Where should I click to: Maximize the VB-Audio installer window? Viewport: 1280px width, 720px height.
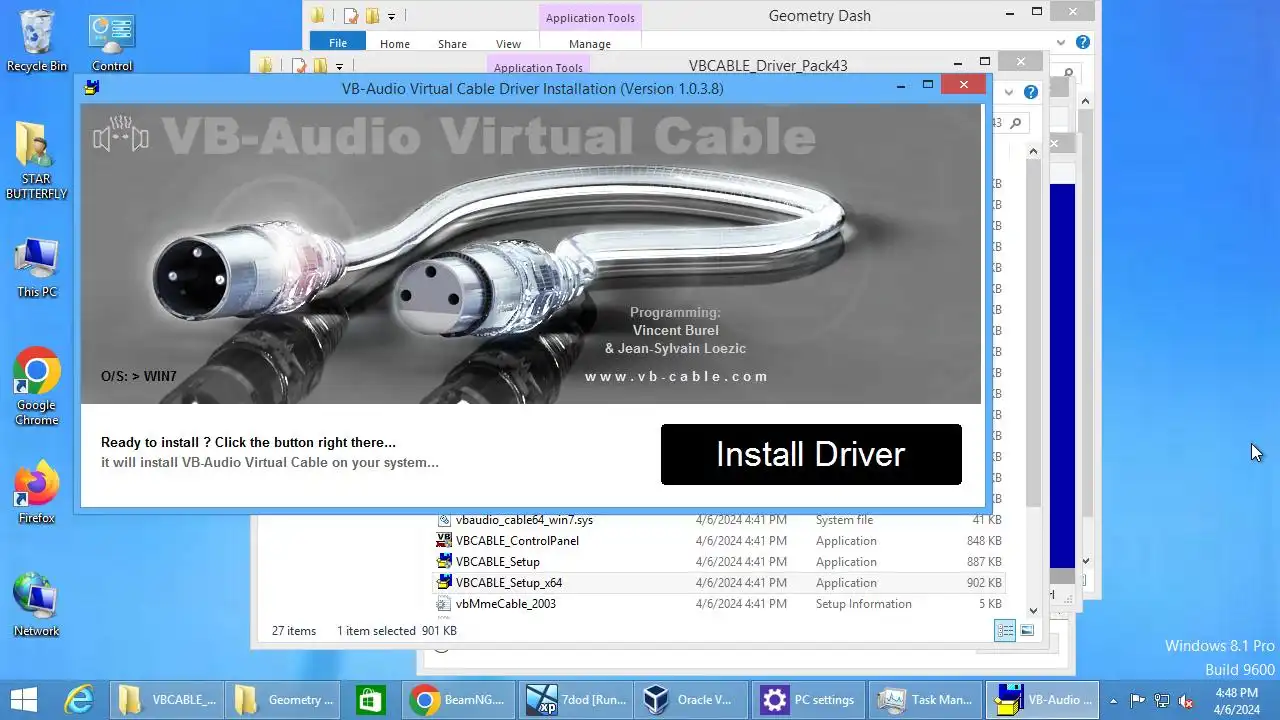(x=928, y=86)
